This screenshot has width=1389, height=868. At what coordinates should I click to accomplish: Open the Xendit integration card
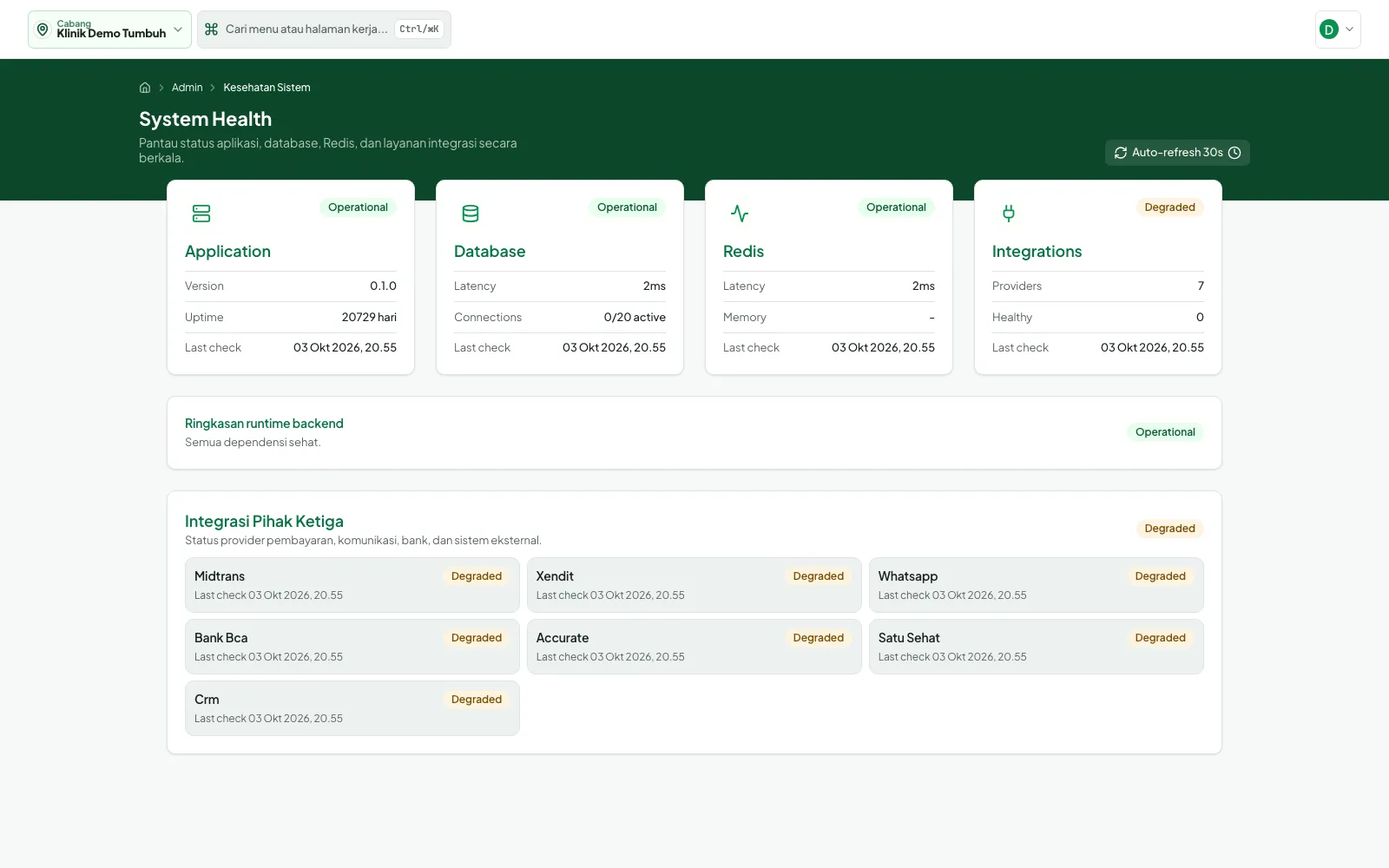coord(694,585)
